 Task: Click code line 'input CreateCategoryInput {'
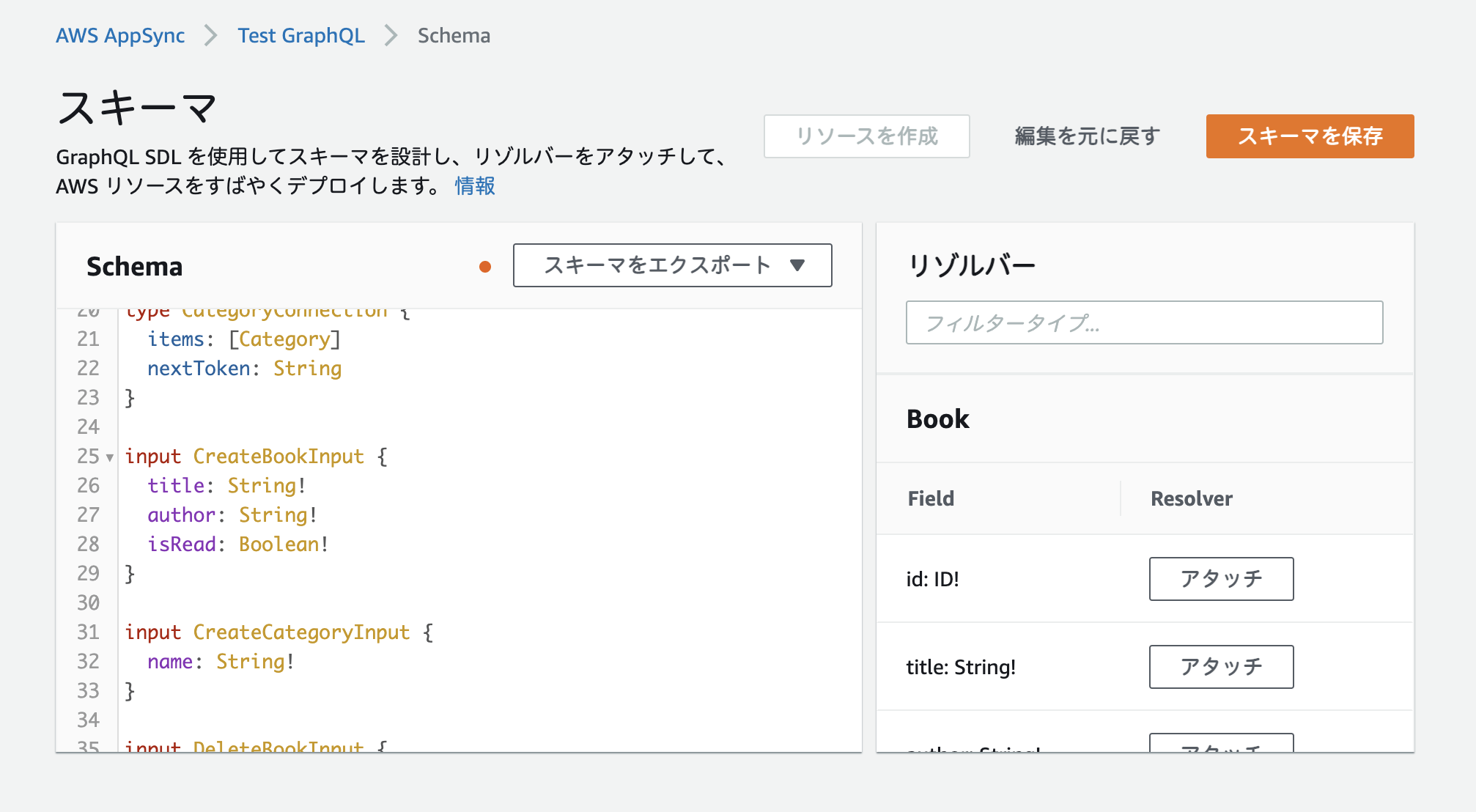pyautogui.click(x=279, y=632)
